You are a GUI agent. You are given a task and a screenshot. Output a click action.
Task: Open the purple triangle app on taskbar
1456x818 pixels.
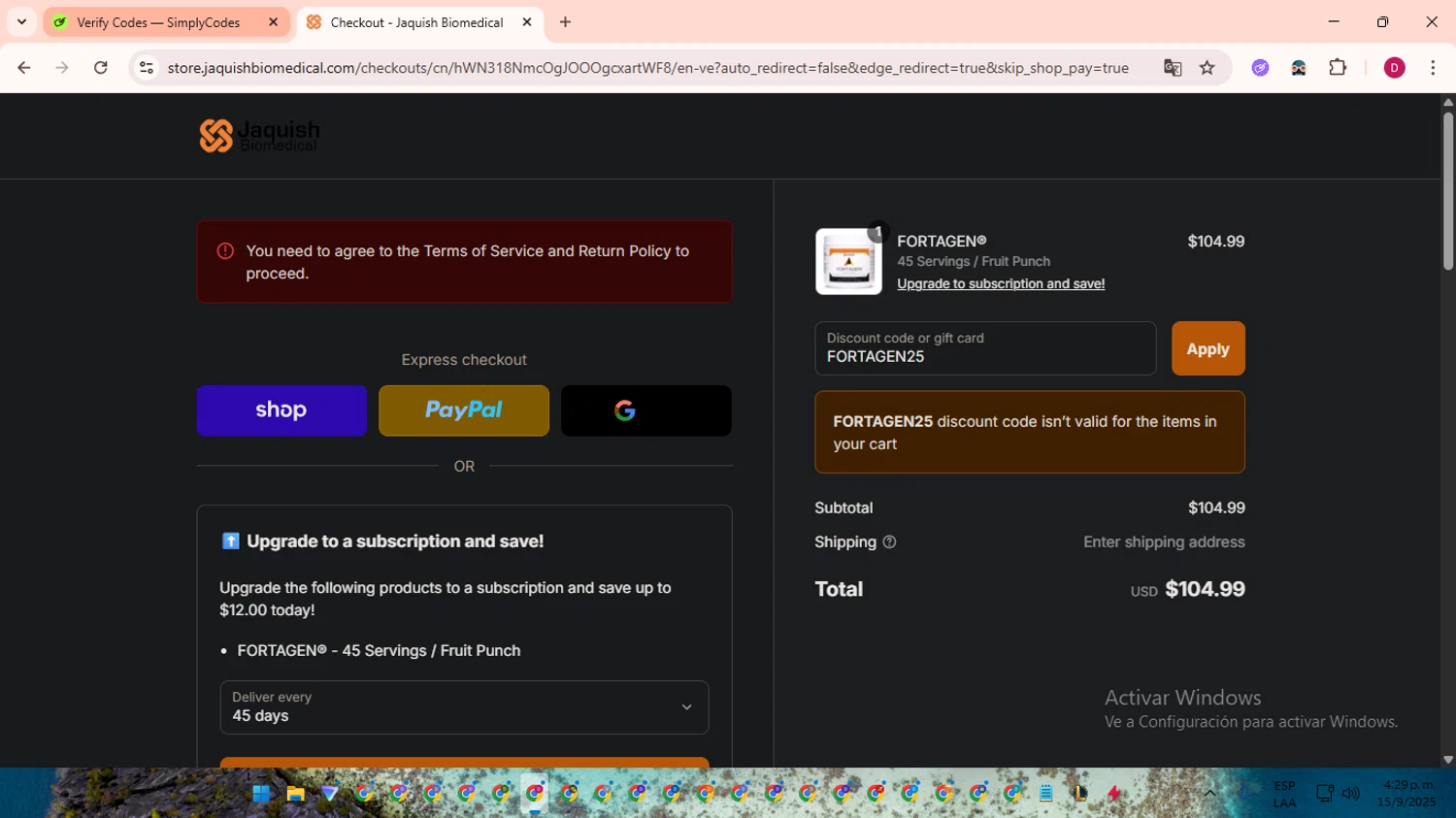click(330, 794)
